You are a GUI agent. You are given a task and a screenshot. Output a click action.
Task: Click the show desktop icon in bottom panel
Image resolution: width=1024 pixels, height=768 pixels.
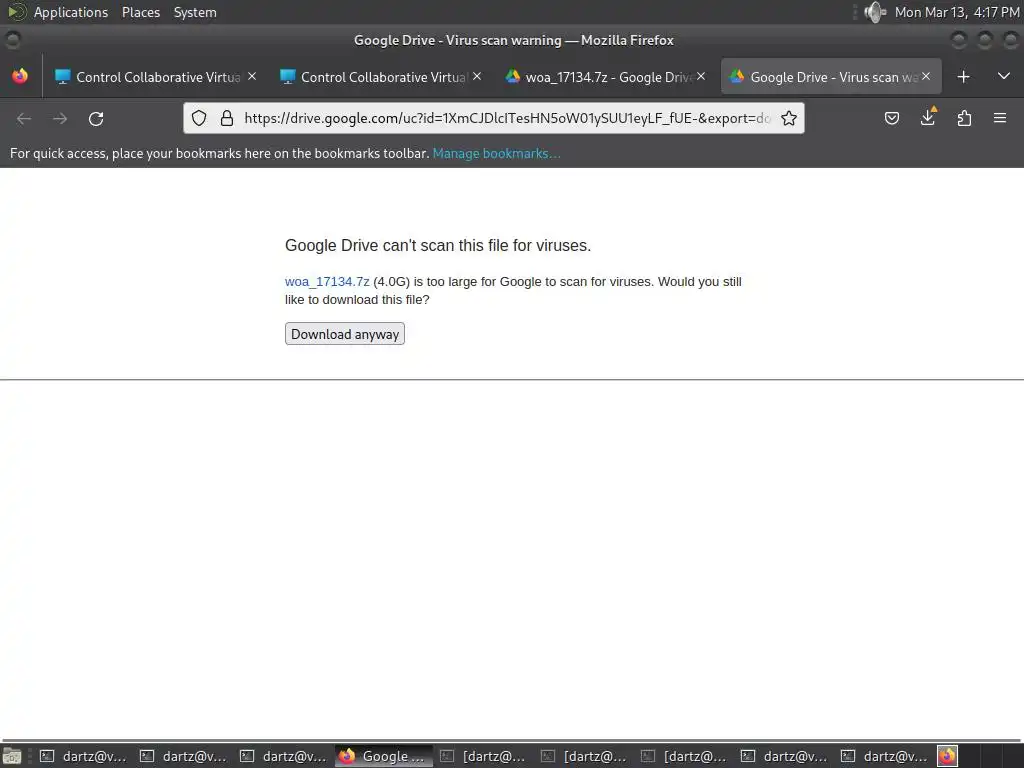tap(12, 756)
